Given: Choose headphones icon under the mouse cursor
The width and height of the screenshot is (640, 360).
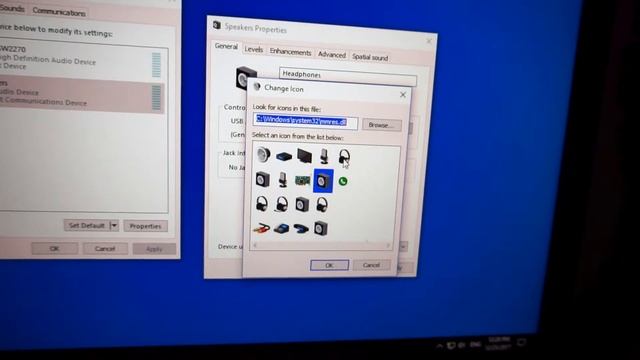Looking at the screenshot, I should (344, 157).
